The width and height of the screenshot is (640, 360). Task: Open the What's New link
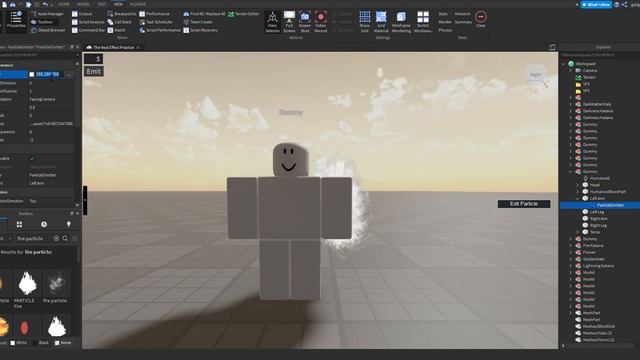(x=596, y=4)
